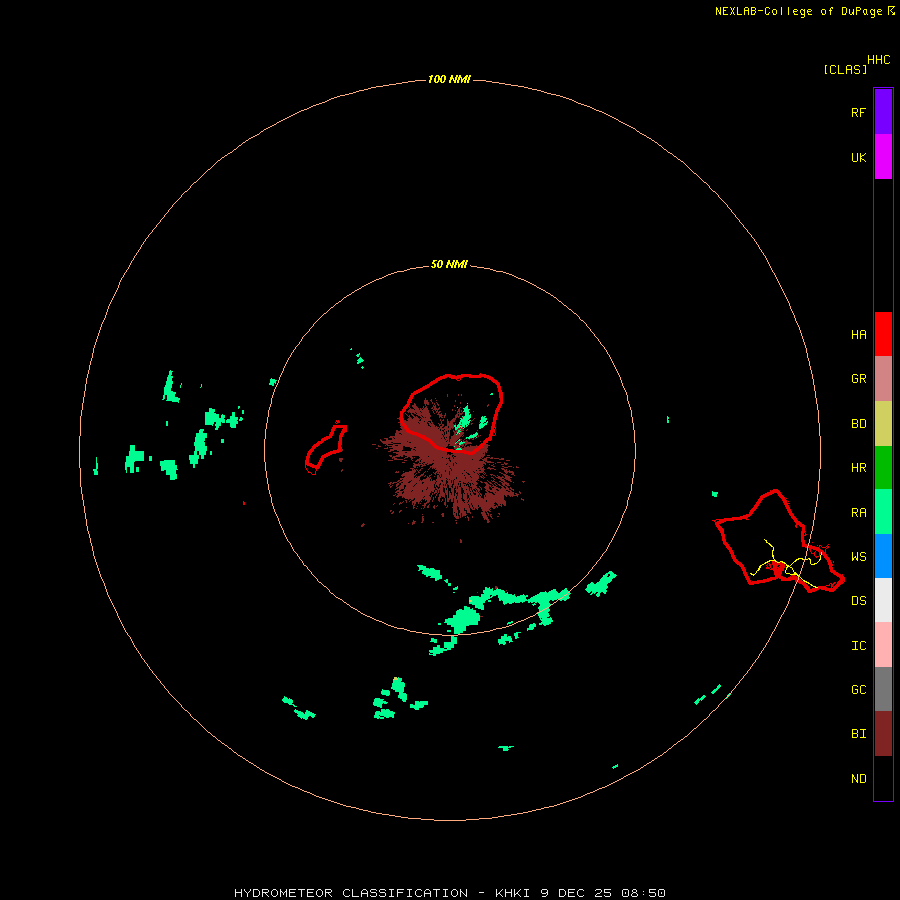
Task: Click the HA red legend swatch
Action: pos(883,334)
